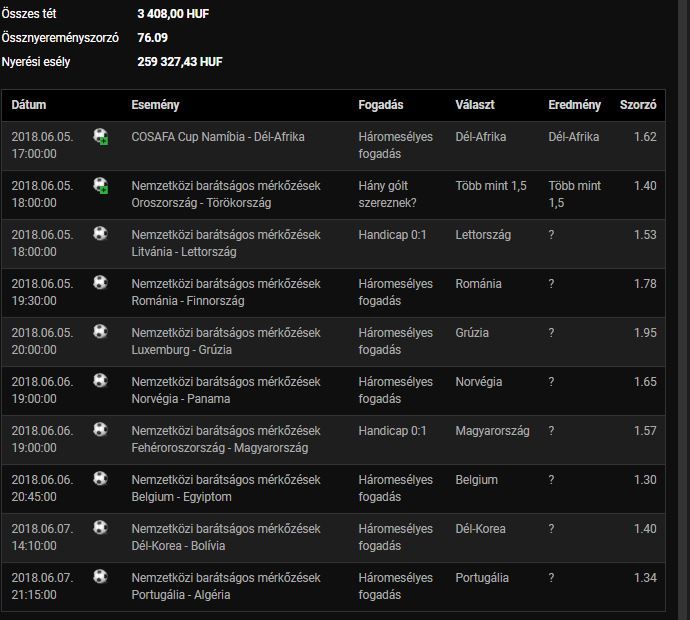690x620 pixels.
Task: Click the Szorzó column header
Action: coord(638,105)
